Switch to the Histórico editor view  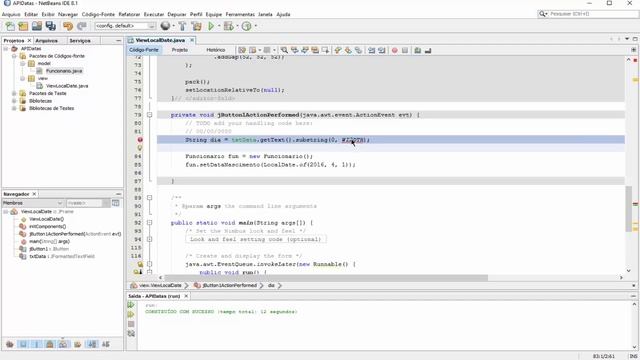[x=216, y=50]
